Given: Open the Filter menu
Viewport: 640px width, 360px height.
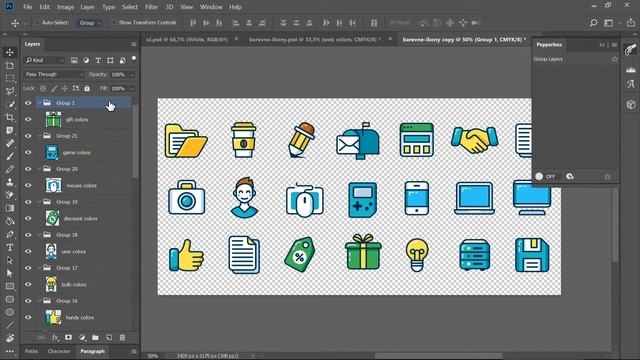Looking at the screenshot, I should click(x=151, y=7).
